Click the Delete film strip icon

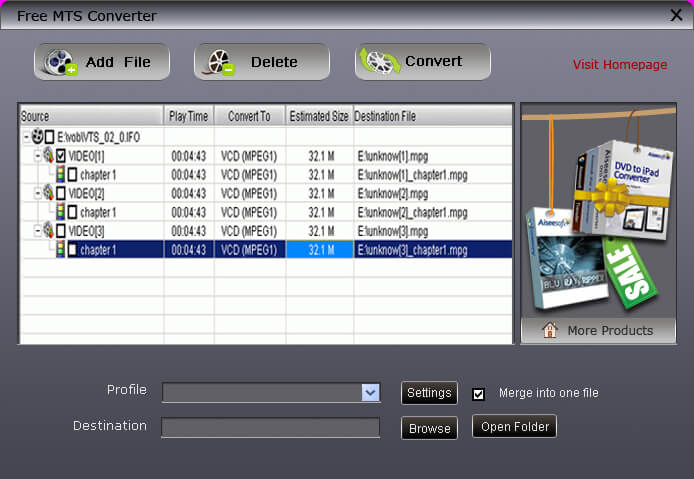click(221, 62)
